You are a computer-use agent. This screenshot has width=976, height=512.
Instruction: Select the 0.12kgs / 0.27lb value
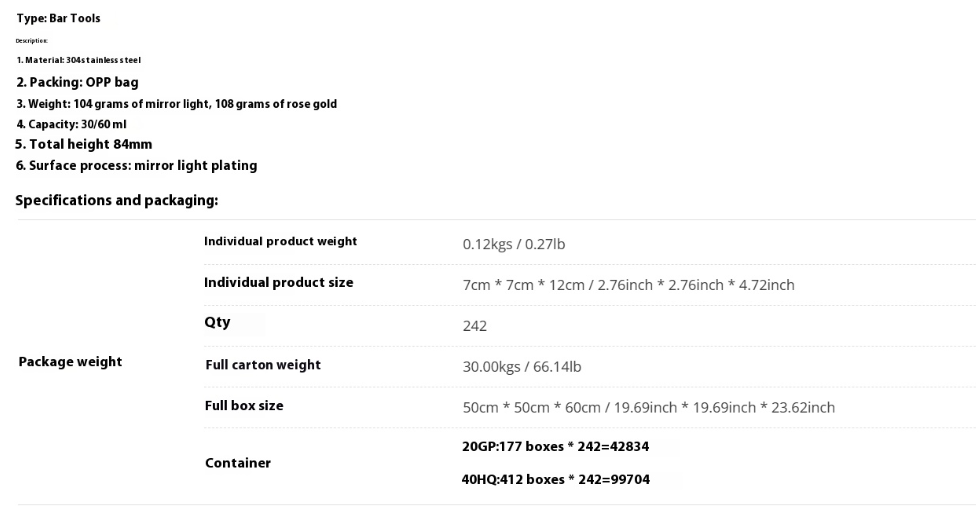(514, 244)
